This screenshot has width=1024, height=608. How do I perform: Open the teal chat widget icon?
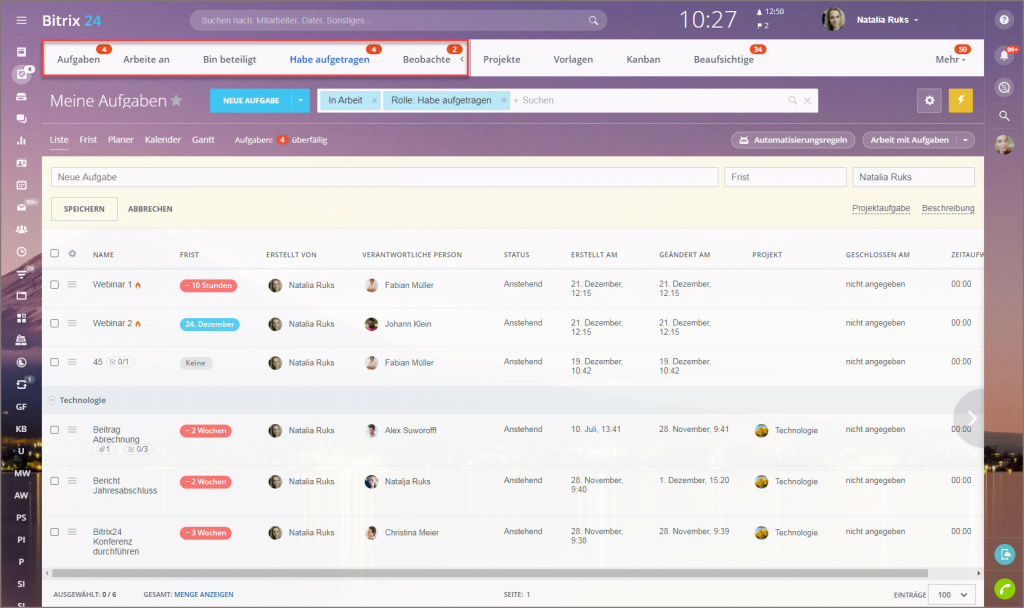click(x=1004, y=554)
